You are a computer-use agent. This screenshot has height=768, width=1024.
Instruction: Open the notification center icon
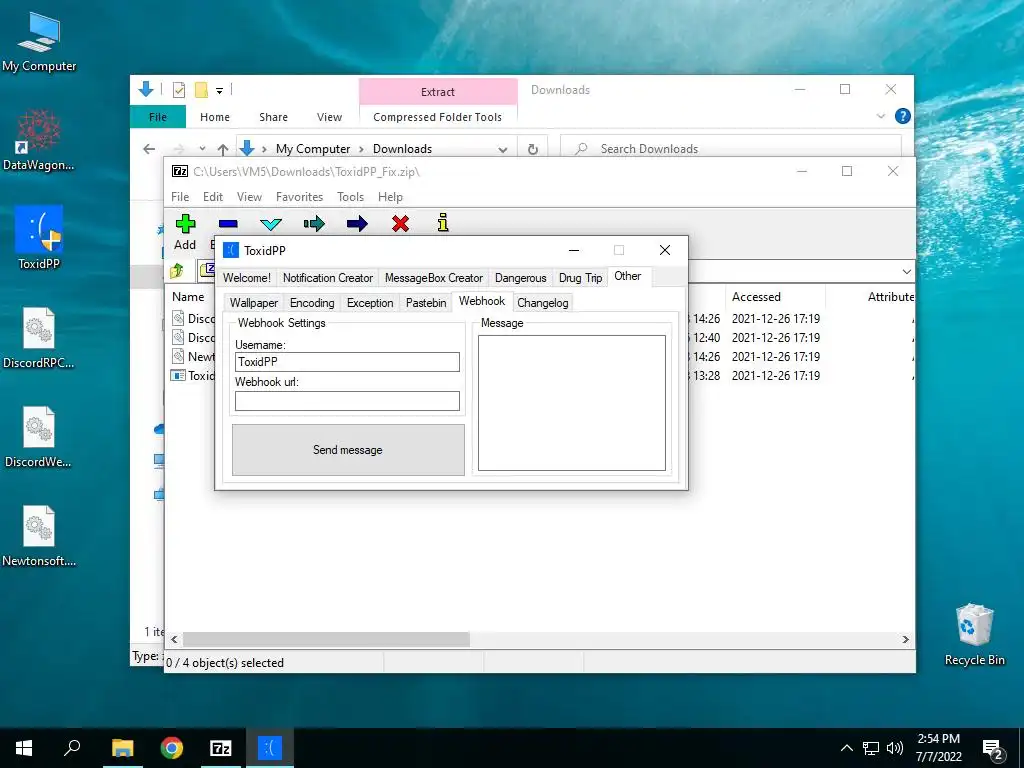tap(993, 748)
